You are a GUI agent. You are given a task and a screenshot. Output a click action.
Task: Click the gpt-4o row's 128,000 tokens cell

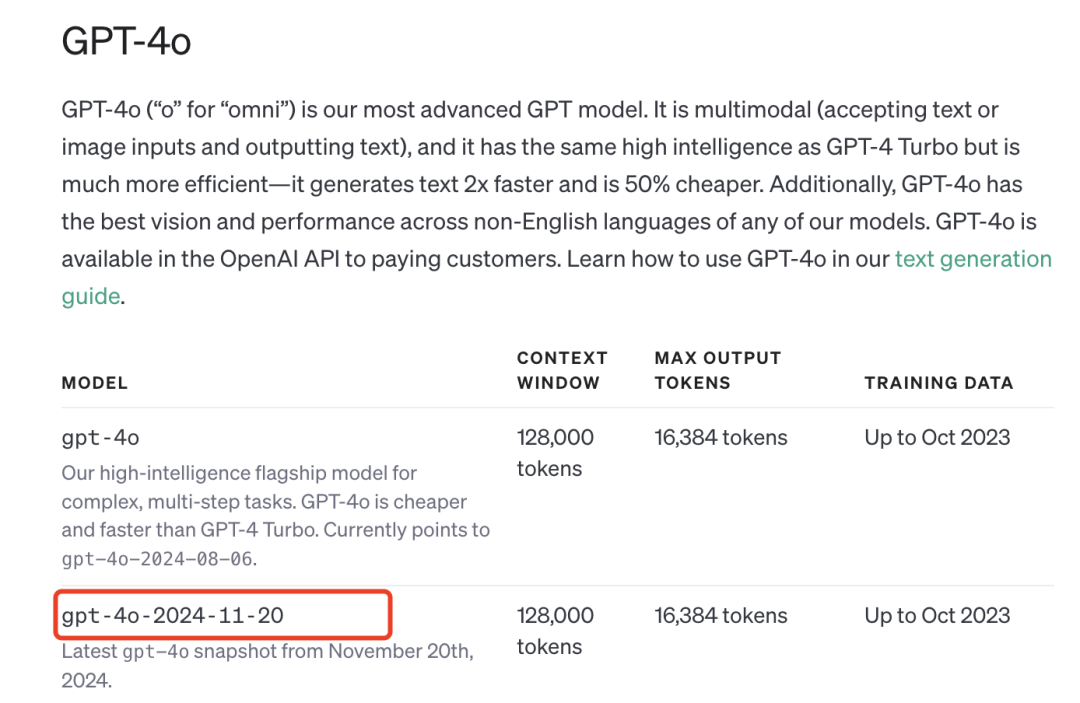[x=555, y=453]
